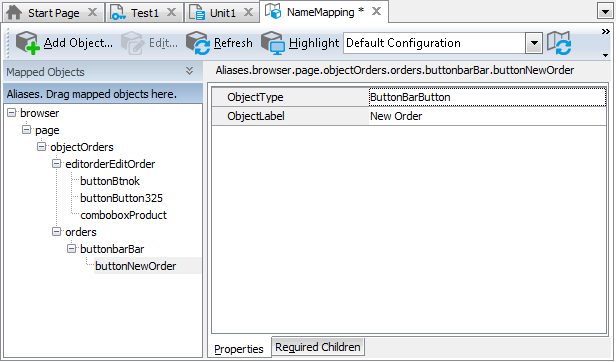Screen dimensions: 616x362
Task: Click the ObjectLabel property name
Action: 256,116
